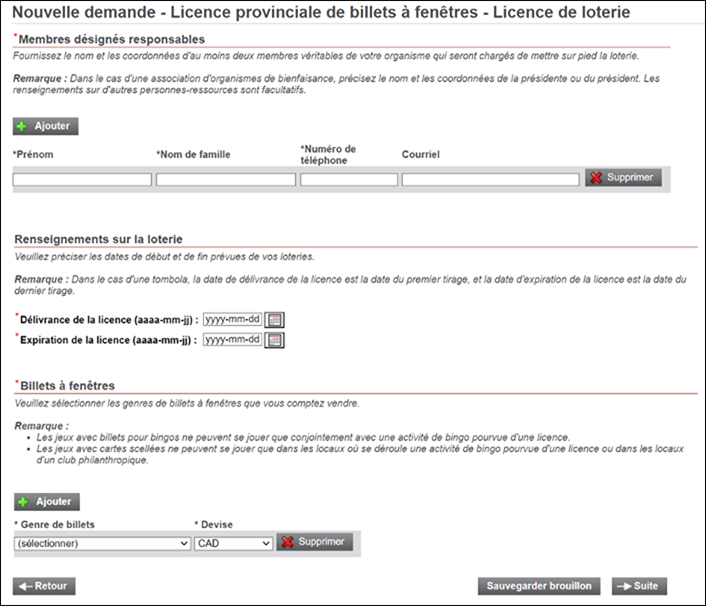Focus the Prénom input field

tap(82, 180)
